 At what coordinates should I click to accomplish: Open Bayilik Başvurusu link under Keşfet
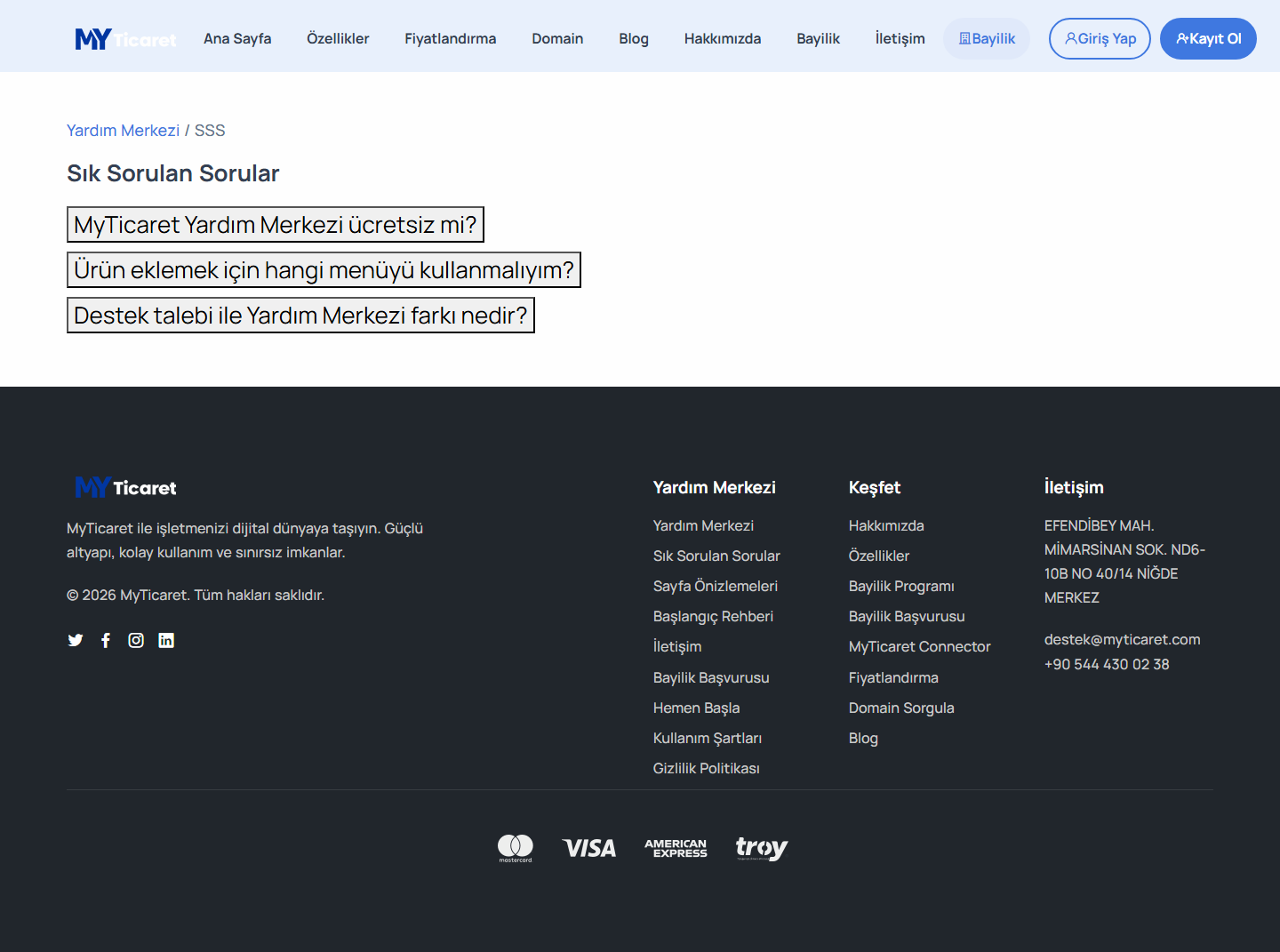tap(907, 617)
